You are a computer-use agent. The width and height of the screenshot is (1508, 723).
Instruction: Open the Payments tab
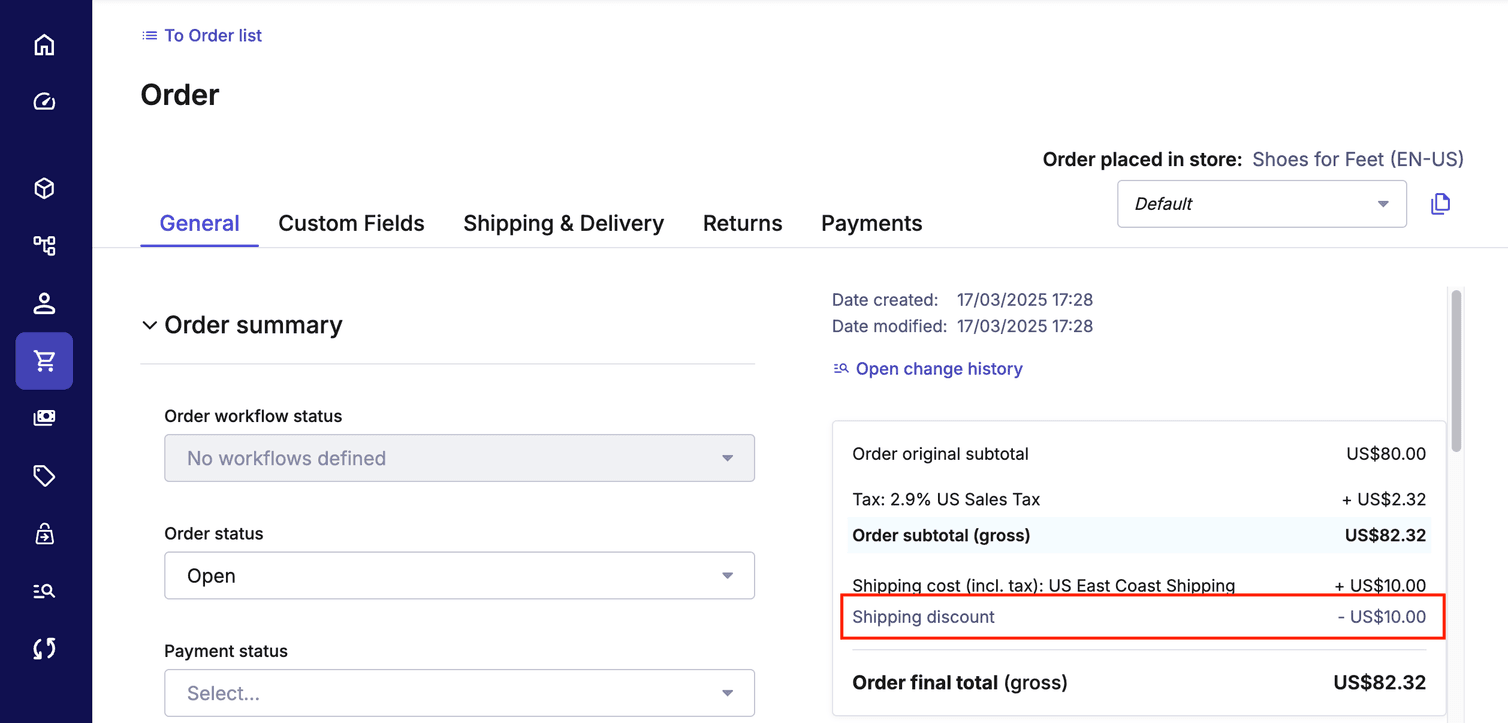tap(871, 223)
